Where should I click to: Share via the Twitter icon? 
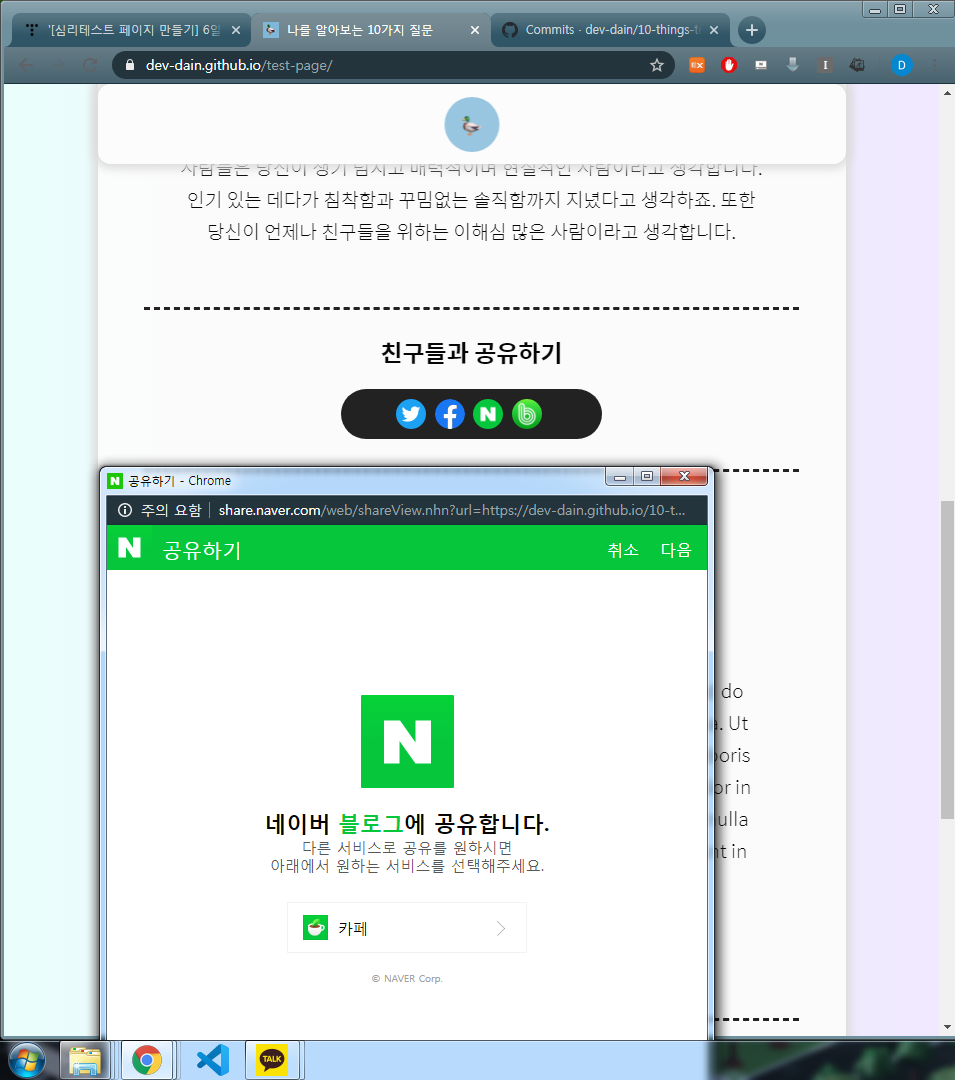[x=411, y=414]
